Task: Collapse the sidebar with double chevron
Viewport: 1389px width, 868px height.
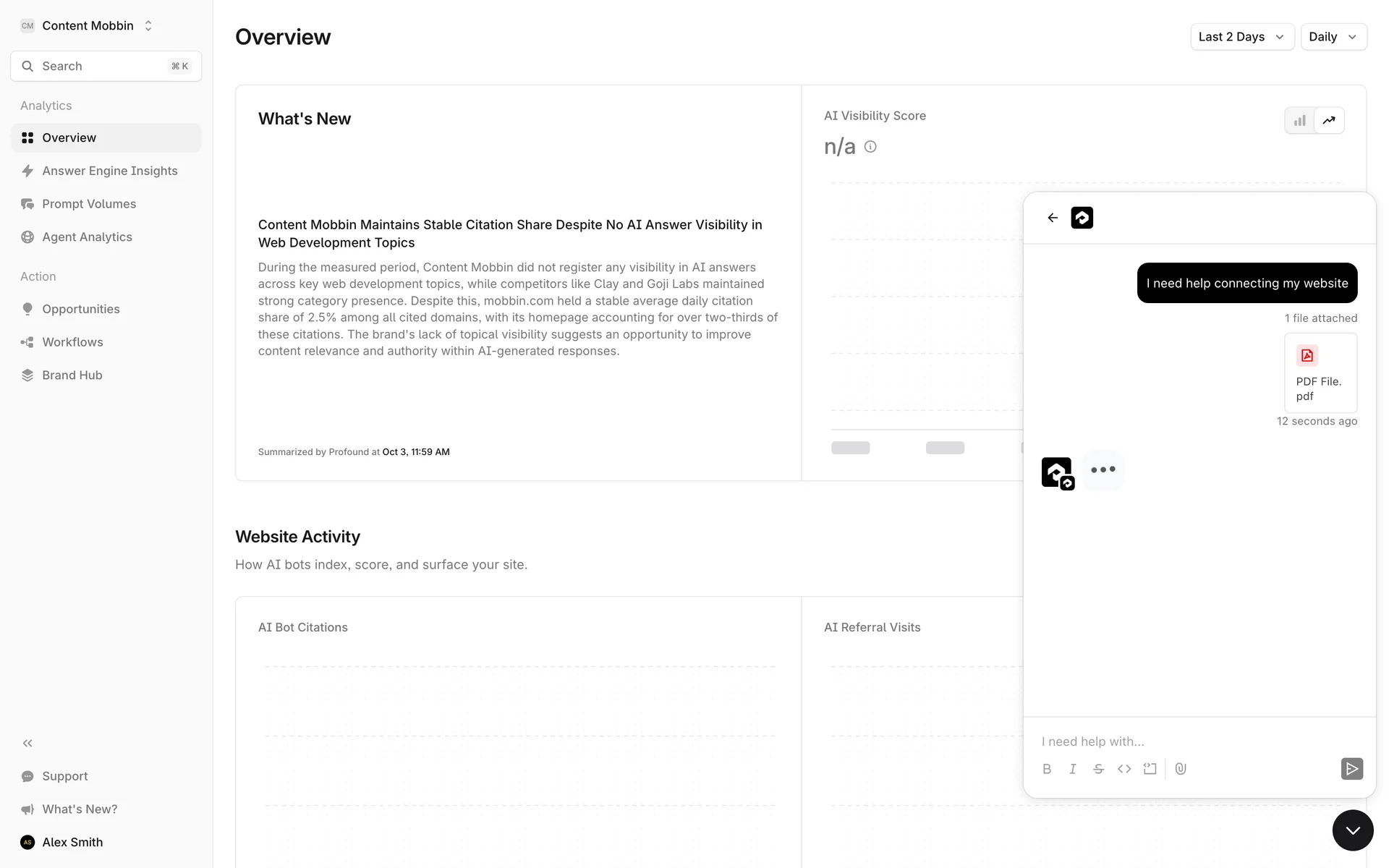Action: 27,743
